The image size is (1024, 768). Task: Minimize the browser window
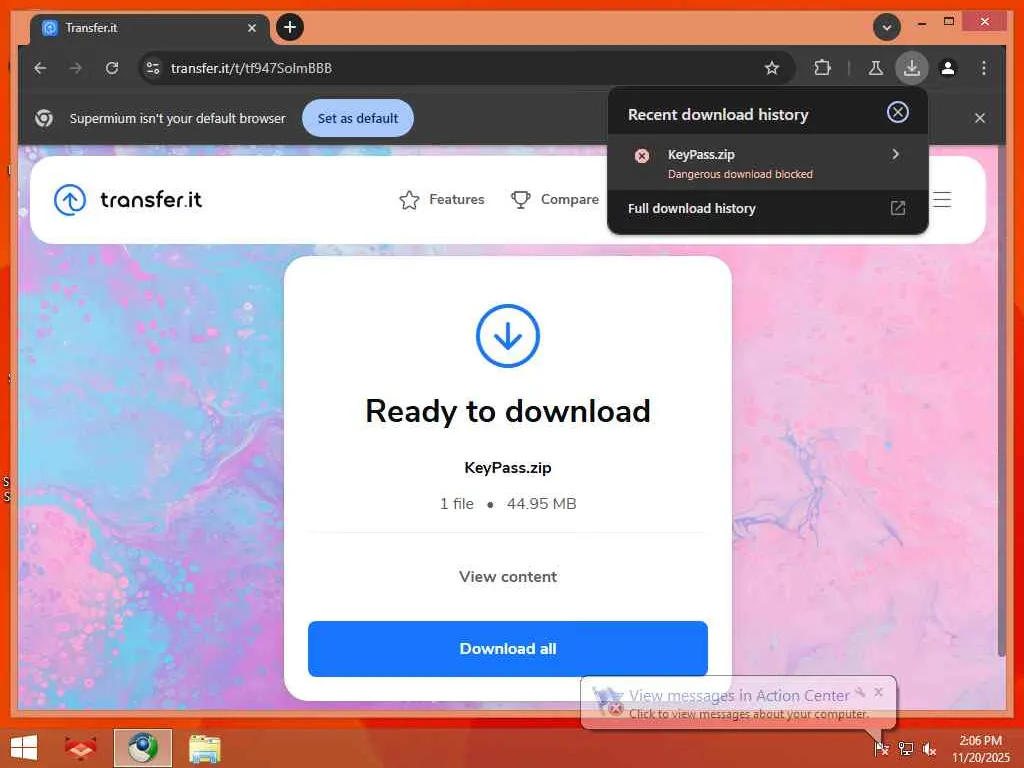921,23
